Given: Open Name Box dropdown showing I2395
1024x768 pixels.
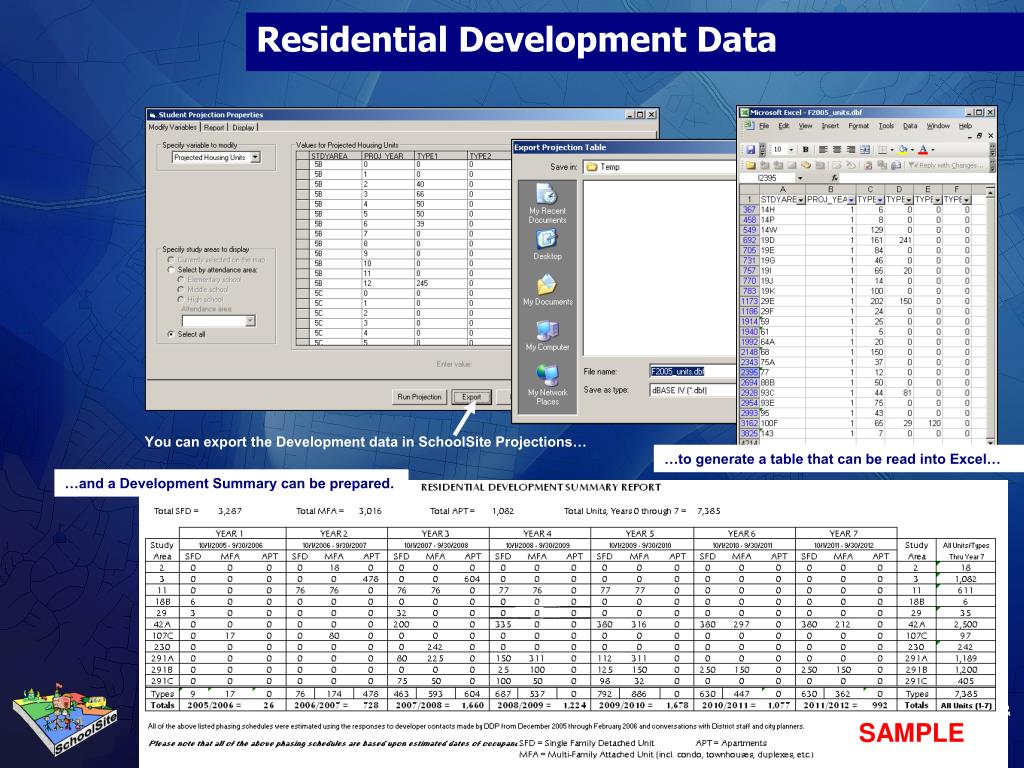Looking at the screenshot, I should pyautogui.click(x=800, y=178).
